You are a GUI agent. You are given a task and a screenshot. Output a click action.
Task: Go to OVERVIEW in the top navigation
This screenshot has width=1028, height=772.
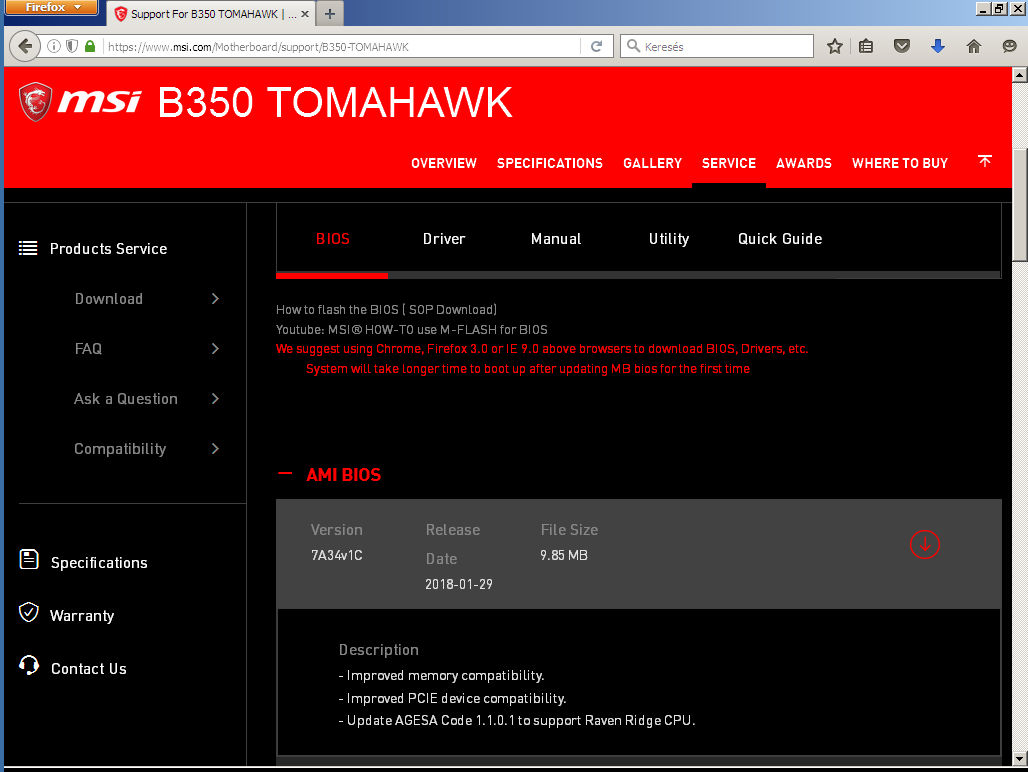(x=444, y=163)
